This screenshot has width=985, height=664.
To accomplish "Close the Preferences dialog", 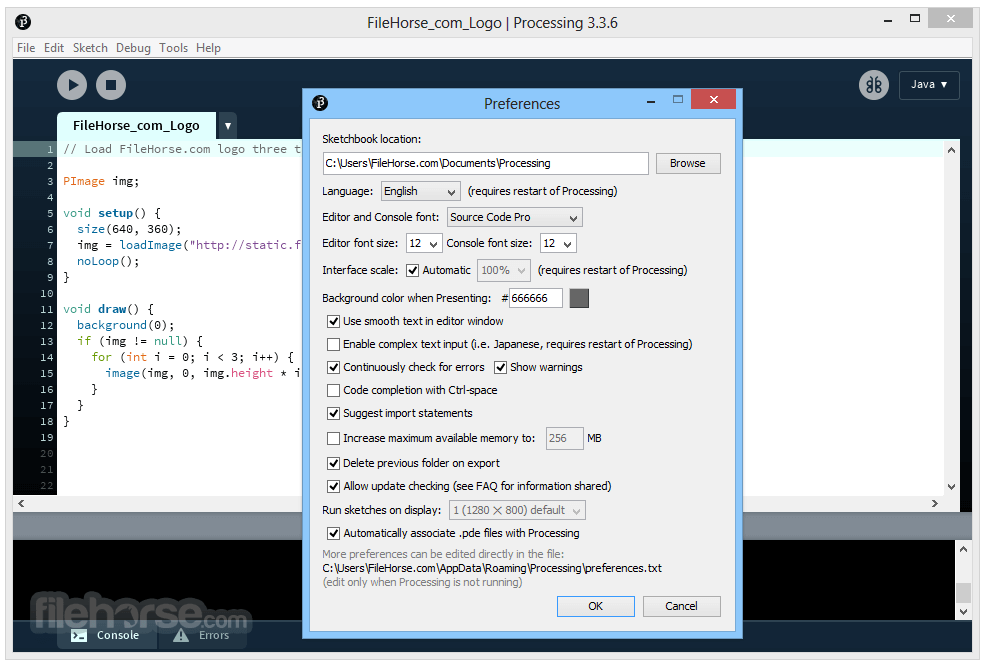I will pyautogui.click(x=714, y=99).
